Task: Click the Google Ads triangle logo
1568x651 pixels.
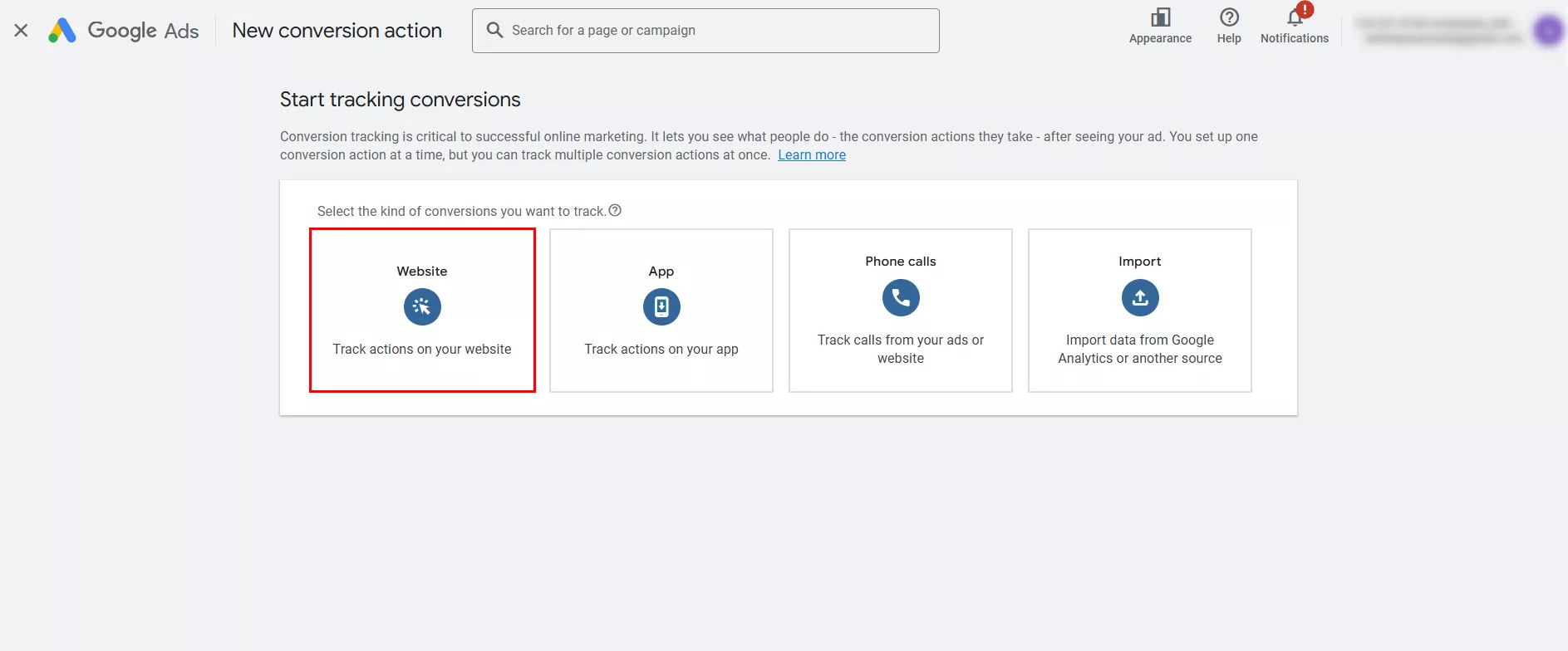Action: [62, 31]
